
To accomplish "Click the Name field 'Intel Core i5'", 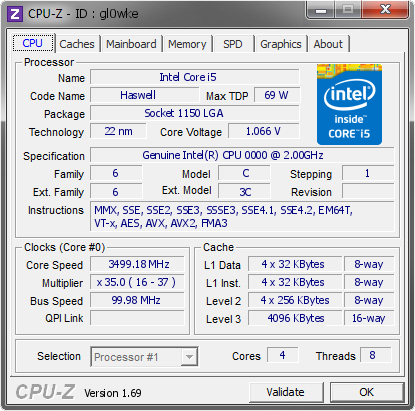I will click(x=195, y=77).
